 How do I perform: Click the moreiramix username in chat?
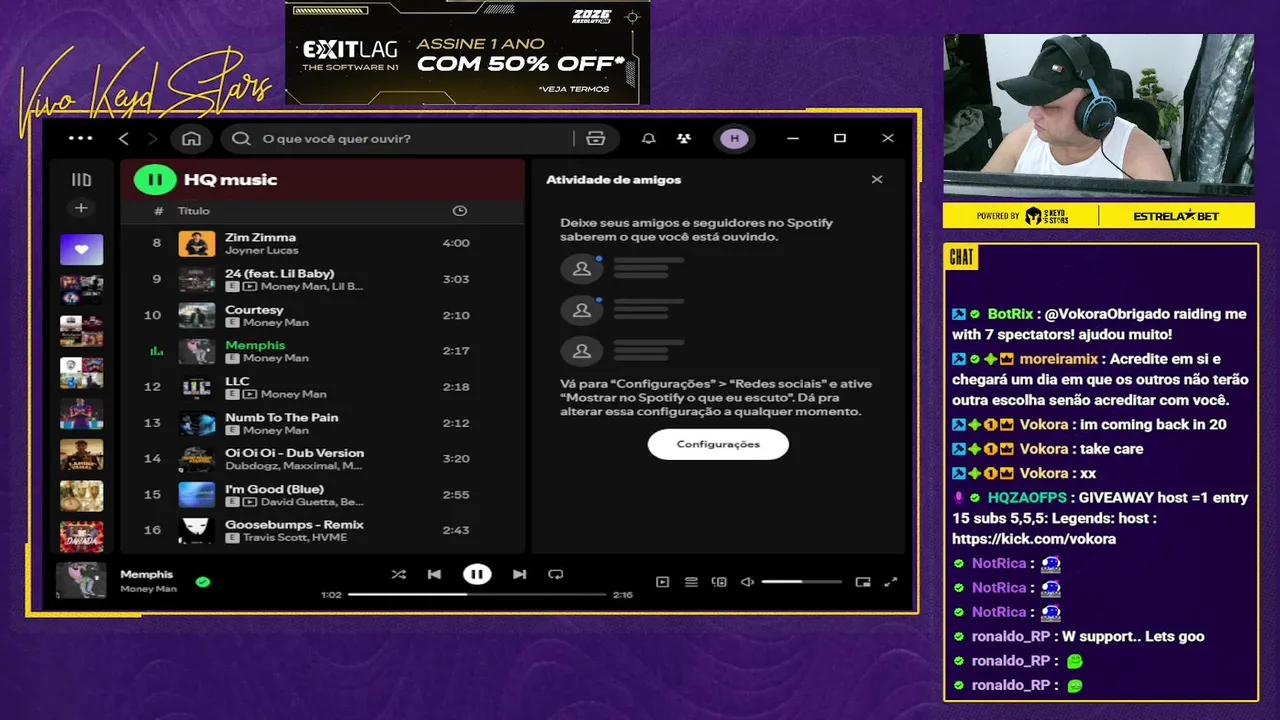[x=1060, y=358]
